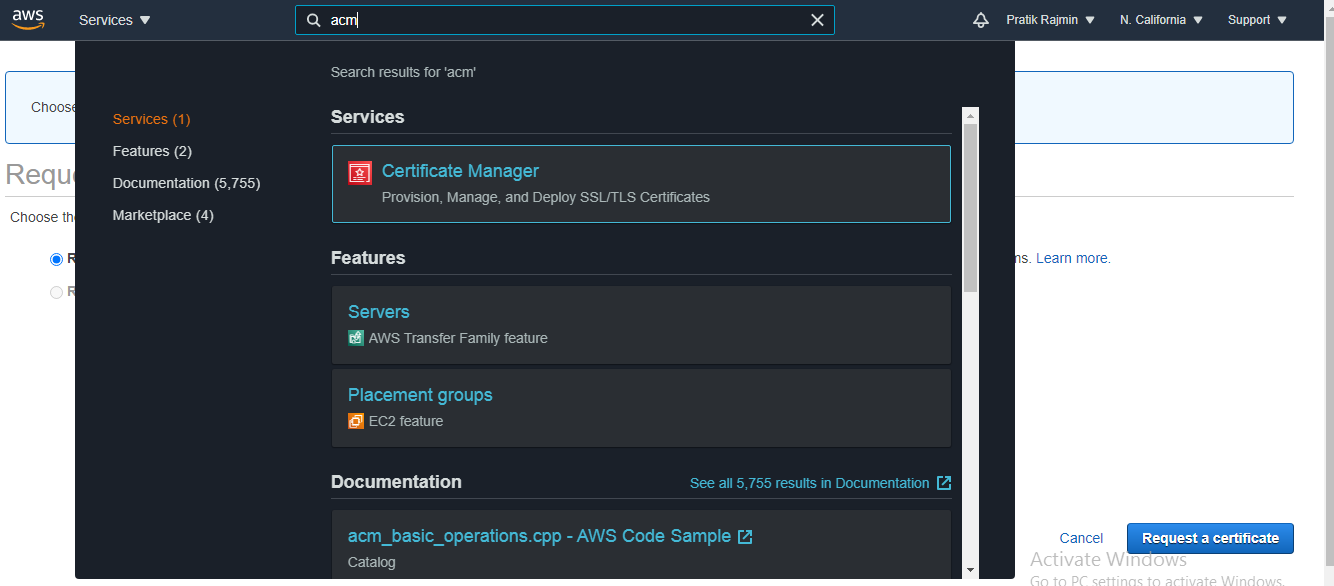
Task: Click Request a certificate button
Action: tap(1210, 538)
